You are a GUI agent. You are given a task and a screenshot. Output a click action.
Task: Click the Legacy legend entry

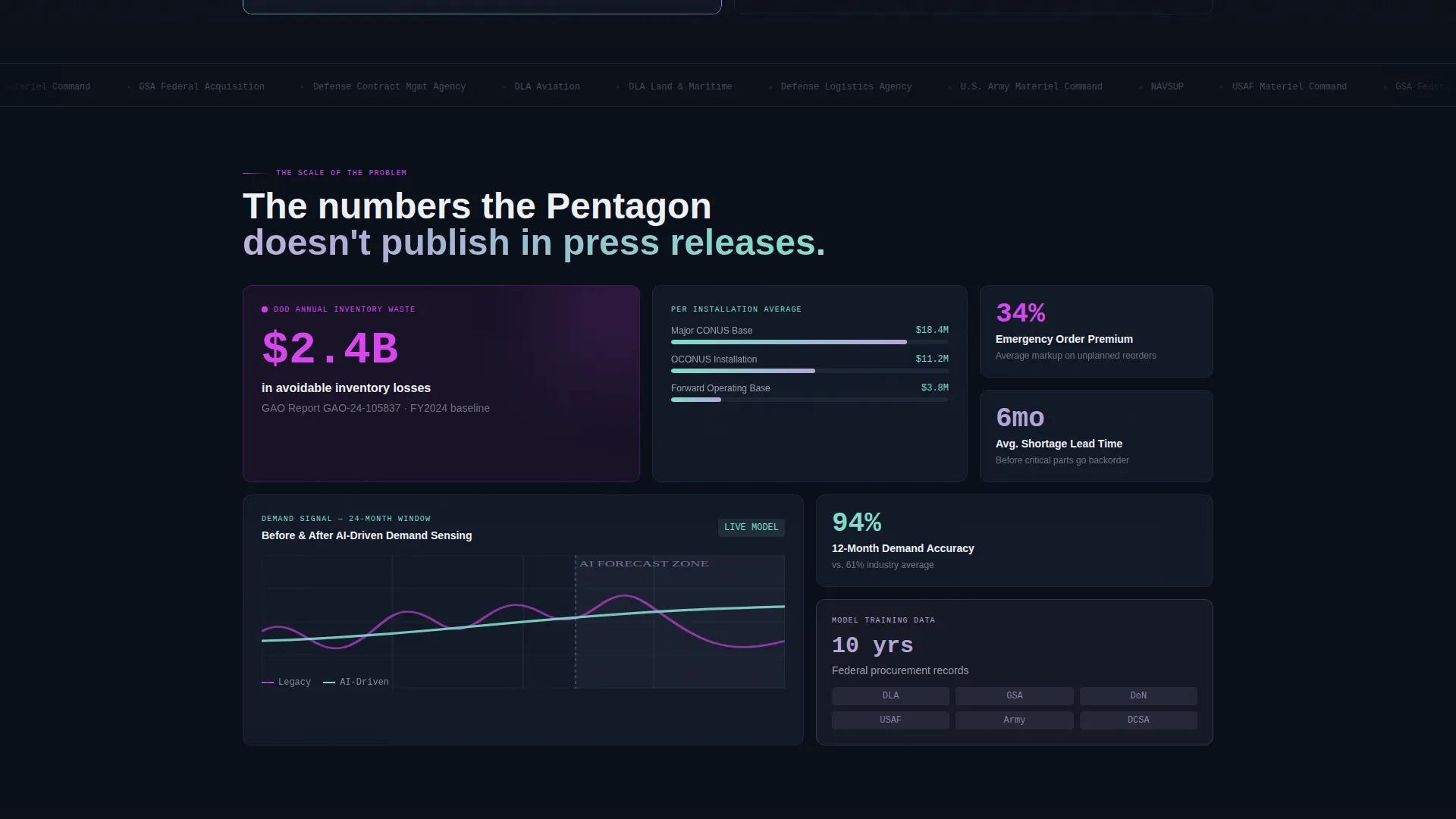[x=287, y=682]
